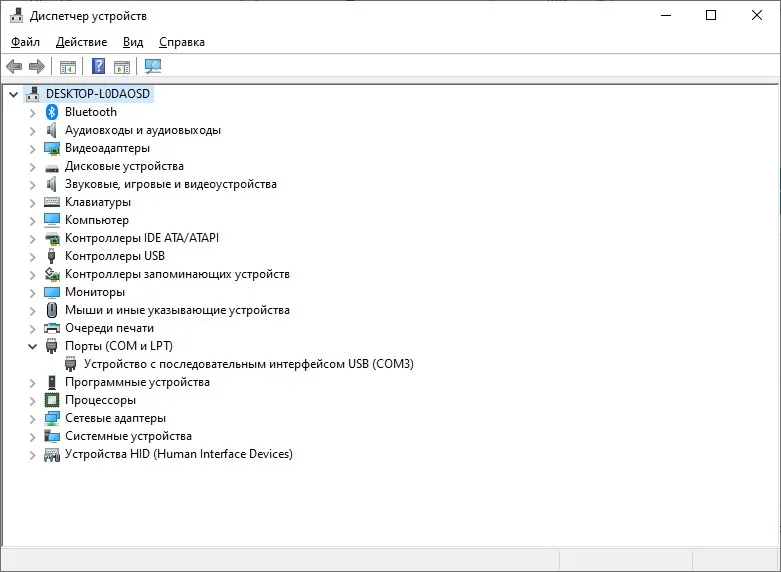The image size is (781, 572).
Task: Click the mouse icon for Мыши и иные указывающие устройства
Action: tap(52, 310)
